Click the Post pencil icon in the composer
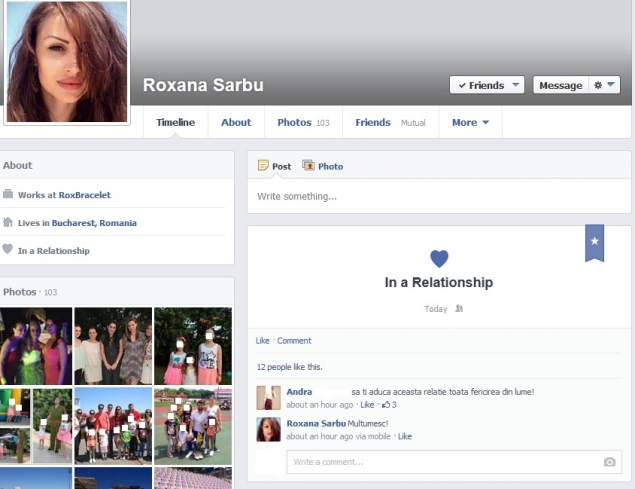This screenshot has height=489, width=635. (263, 166)
